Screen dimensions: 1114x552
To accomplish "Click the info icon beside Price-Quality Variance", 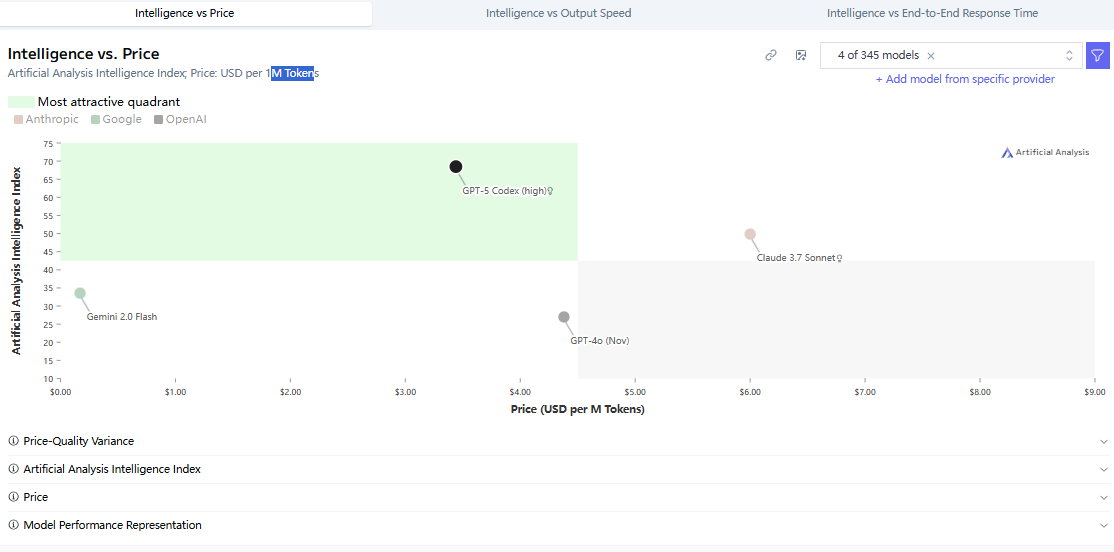I will 13,441.
